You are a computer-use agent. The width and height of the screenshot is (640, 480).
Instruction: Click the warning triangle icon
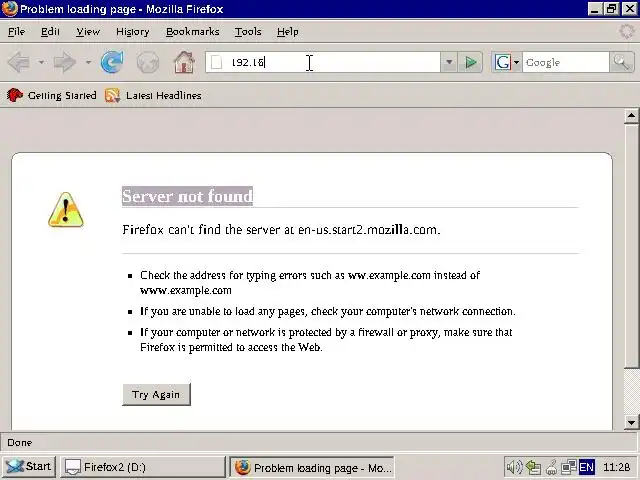[66, 210]
